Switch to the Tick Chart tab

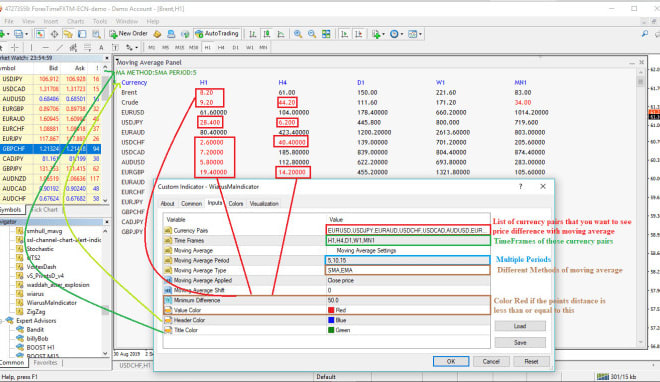pyautogui.click(x=44, y=210)
